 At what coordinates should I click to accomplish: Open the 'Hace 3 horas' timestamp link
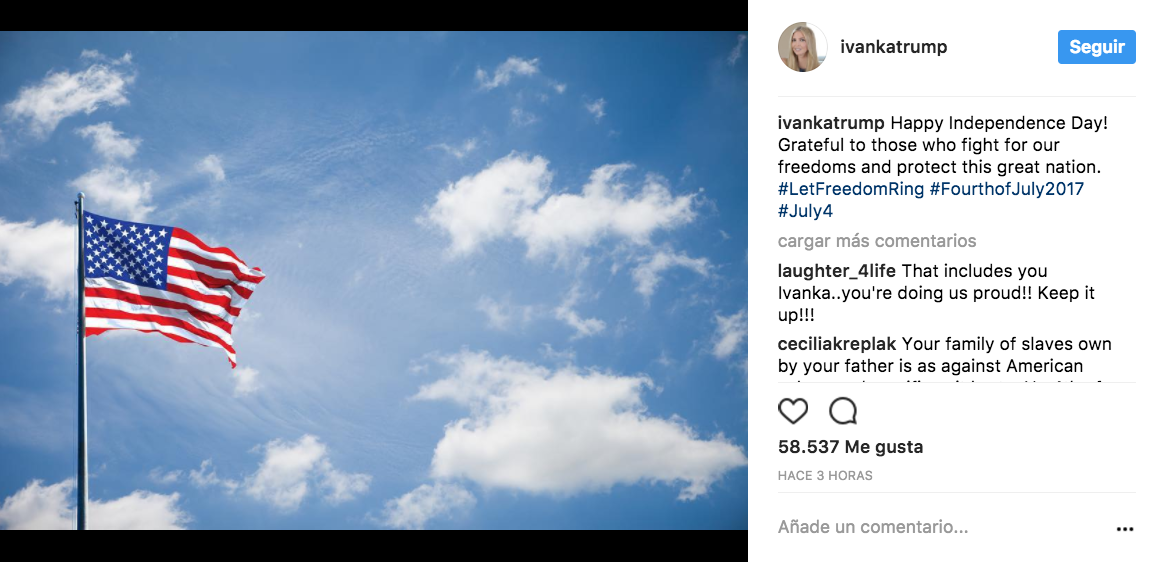pos(825,476)
